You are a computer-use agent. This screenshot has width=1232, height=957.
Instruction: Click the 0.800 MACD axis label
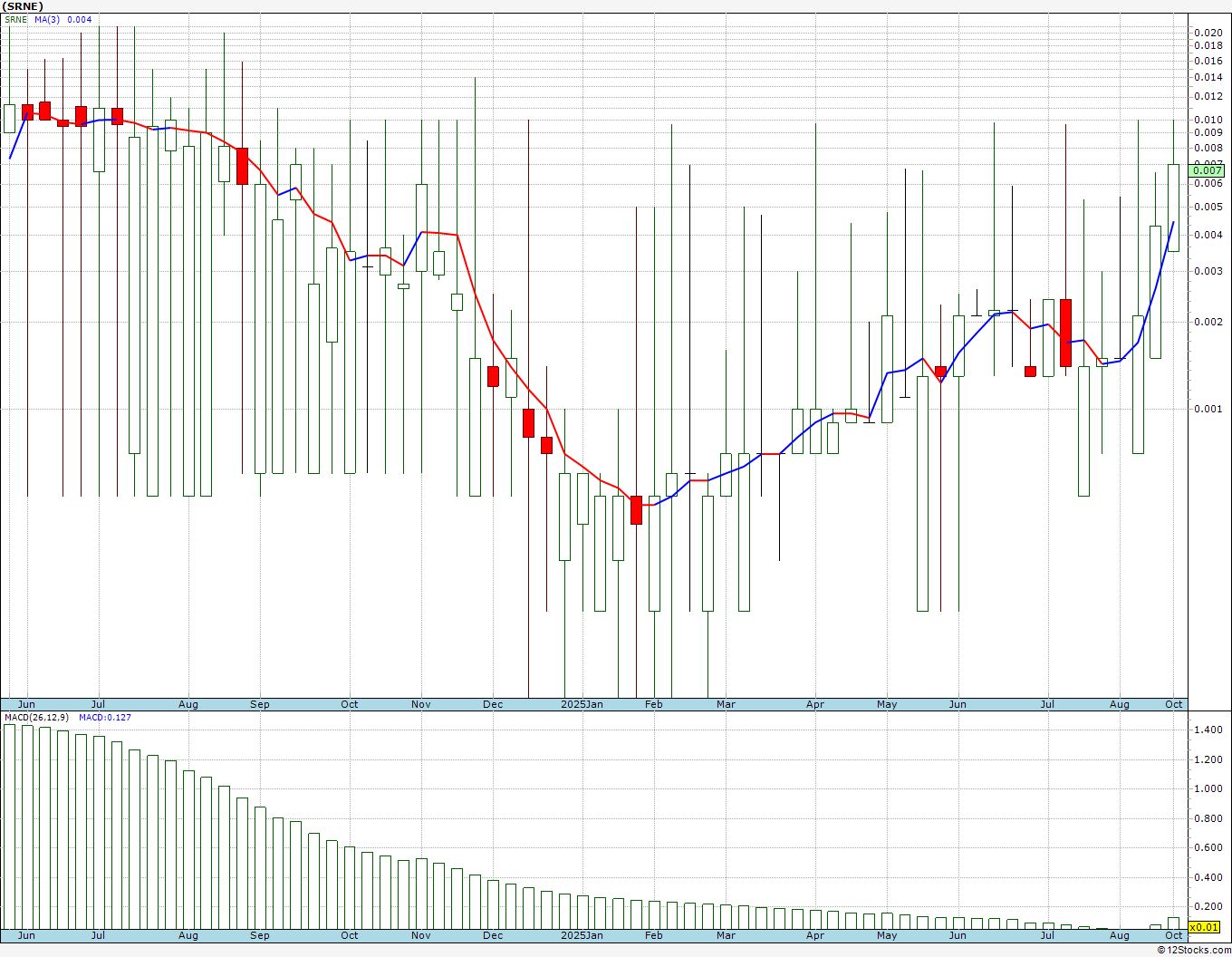click(x=1208, y=818)
